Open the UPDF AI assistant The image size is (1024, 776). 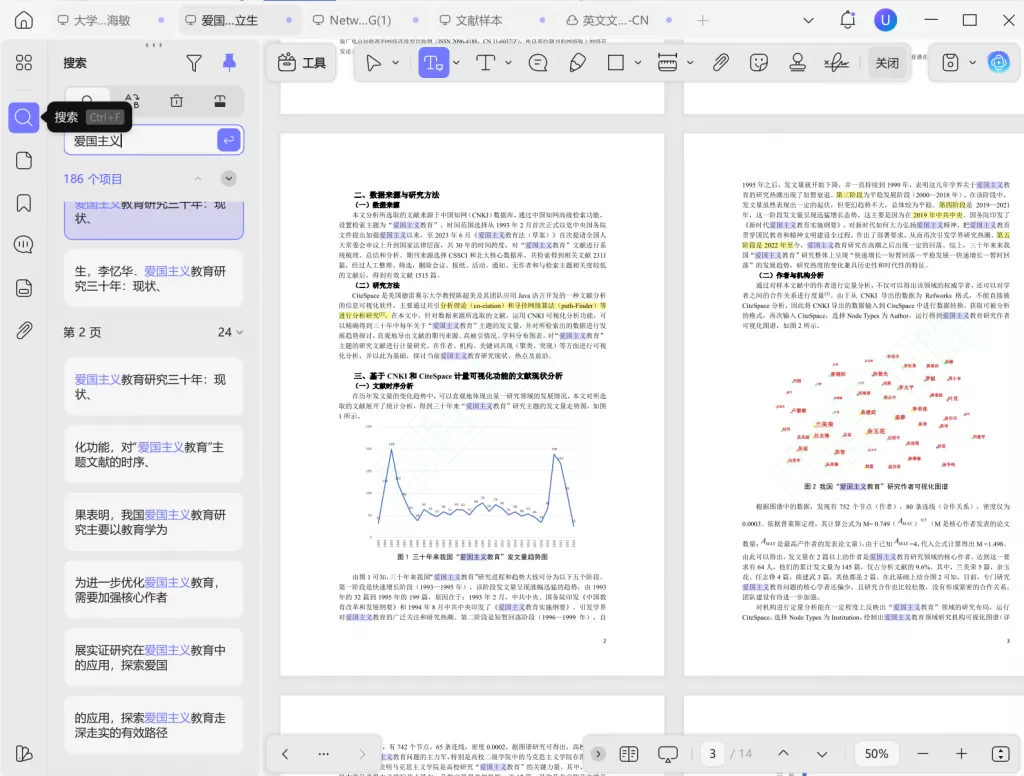point(998,63)
